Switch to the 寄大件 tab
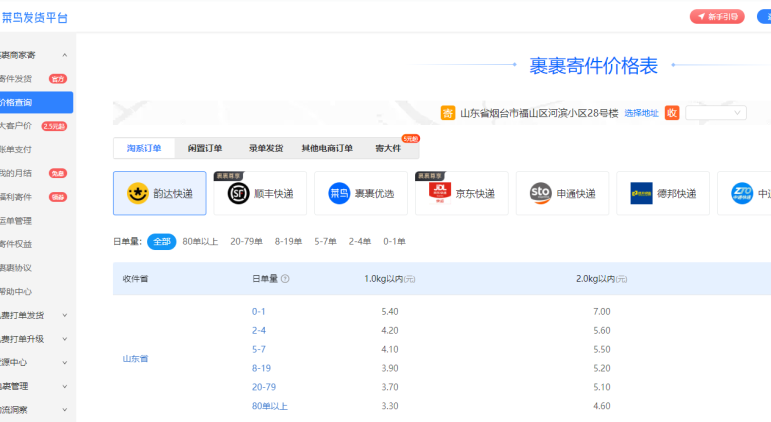 click(388, 148)
